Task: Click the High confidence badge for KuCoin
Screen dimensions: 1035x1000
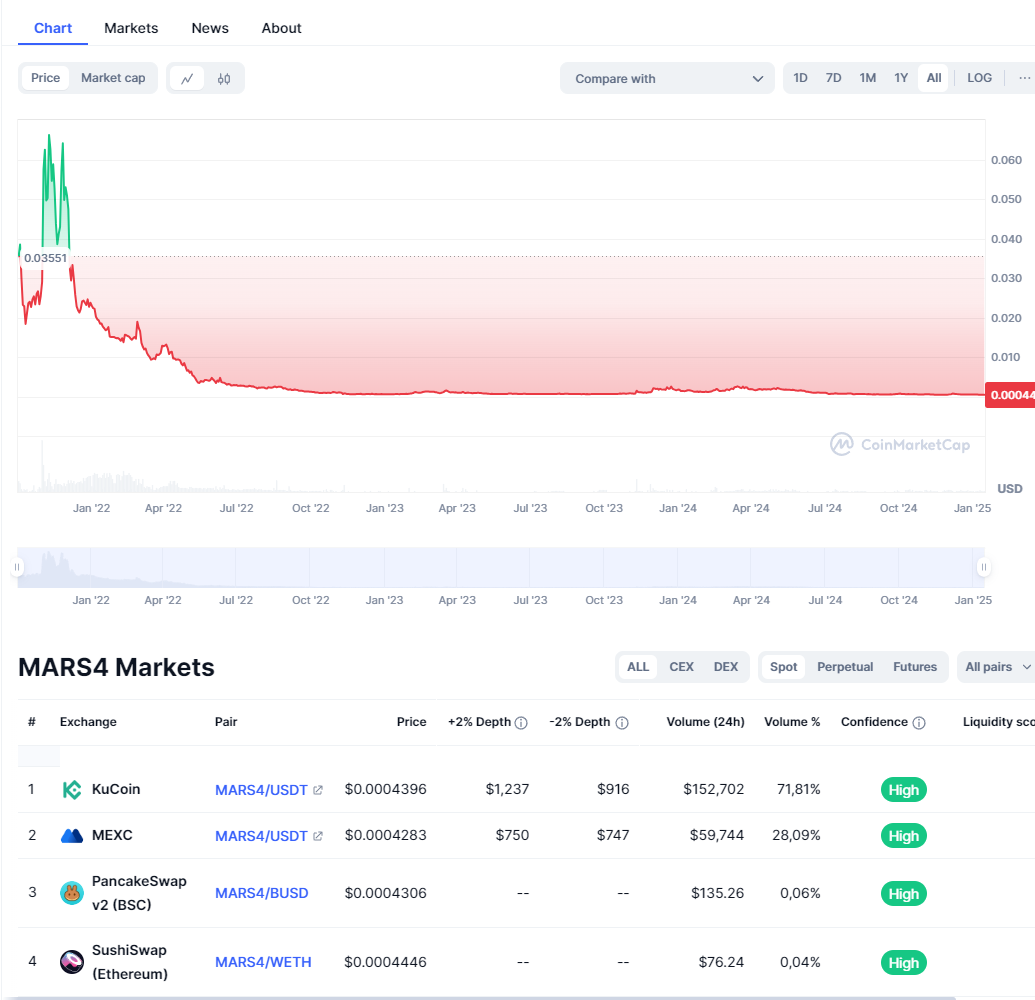Action: point(904,790)
